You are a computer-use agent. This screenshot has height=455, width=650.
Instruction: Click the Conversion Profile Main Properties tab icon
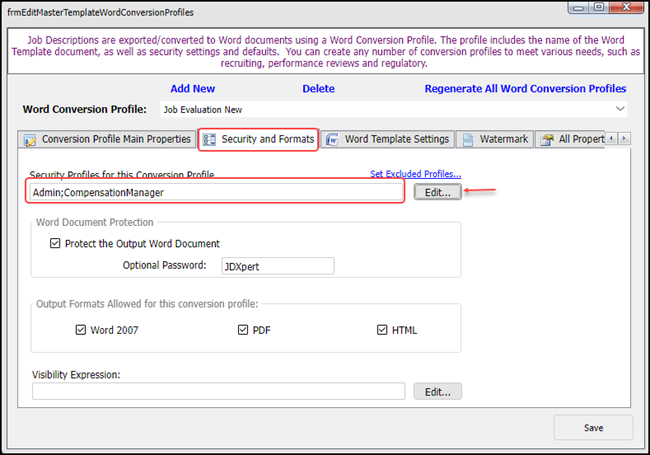30,140
